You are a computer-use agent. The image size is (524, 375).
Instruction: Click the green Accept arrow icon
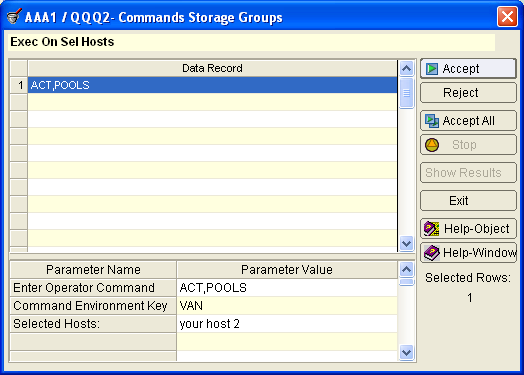[431, 69]
